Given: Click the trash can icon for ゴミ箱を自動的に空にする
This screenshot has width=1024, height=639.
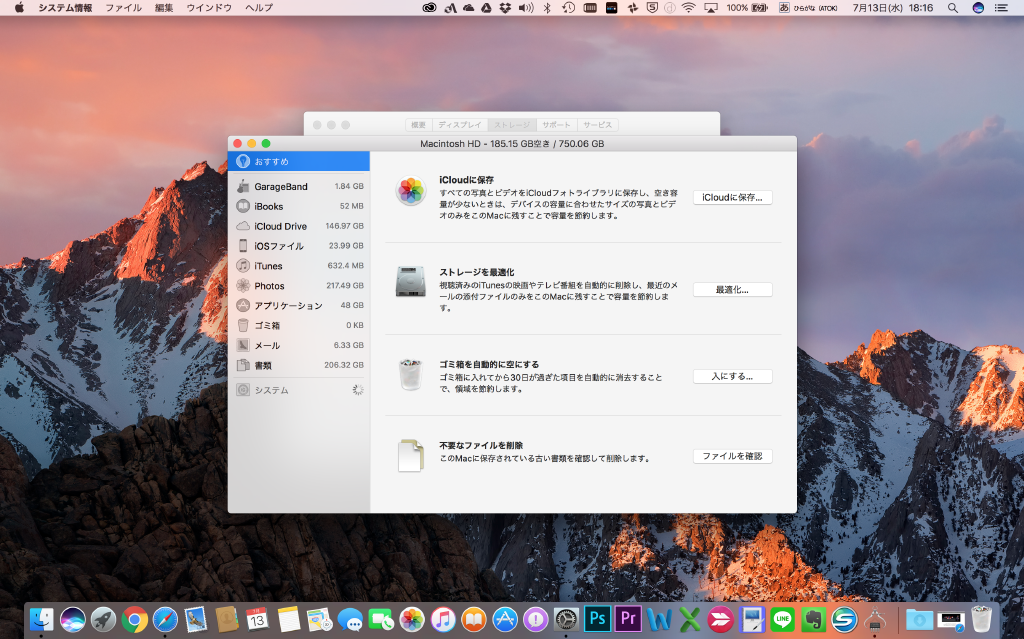Looking at the screenshot, I should (x=410, y=374).
